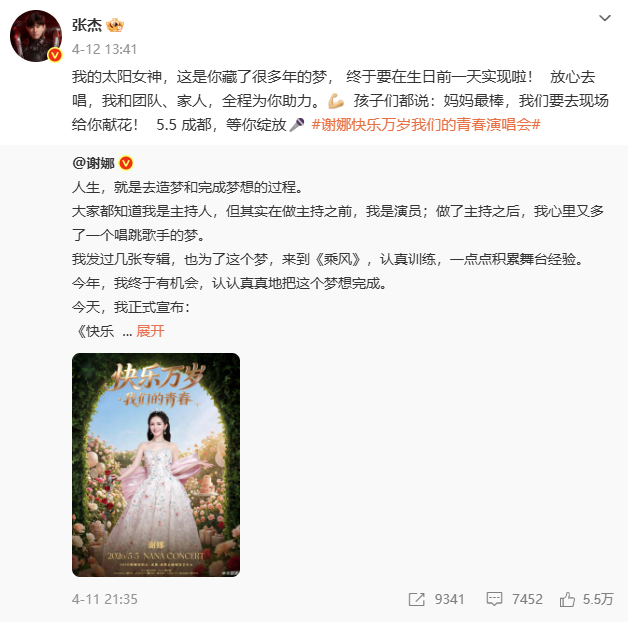Open the post timestamp 4-12 13:41
Screen dimensions: 628x622
click(105, 49)
